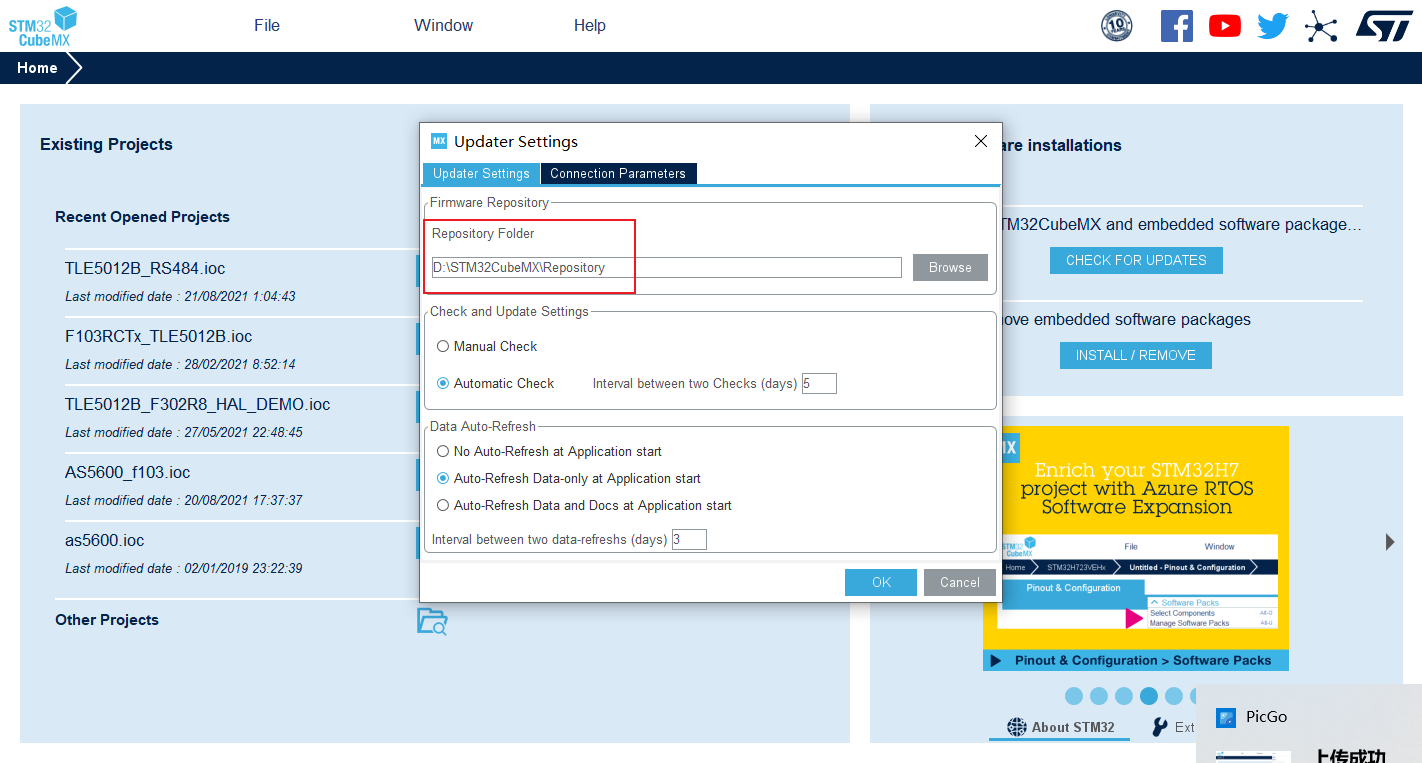Click the Repository Folder path field

[667, 268]
